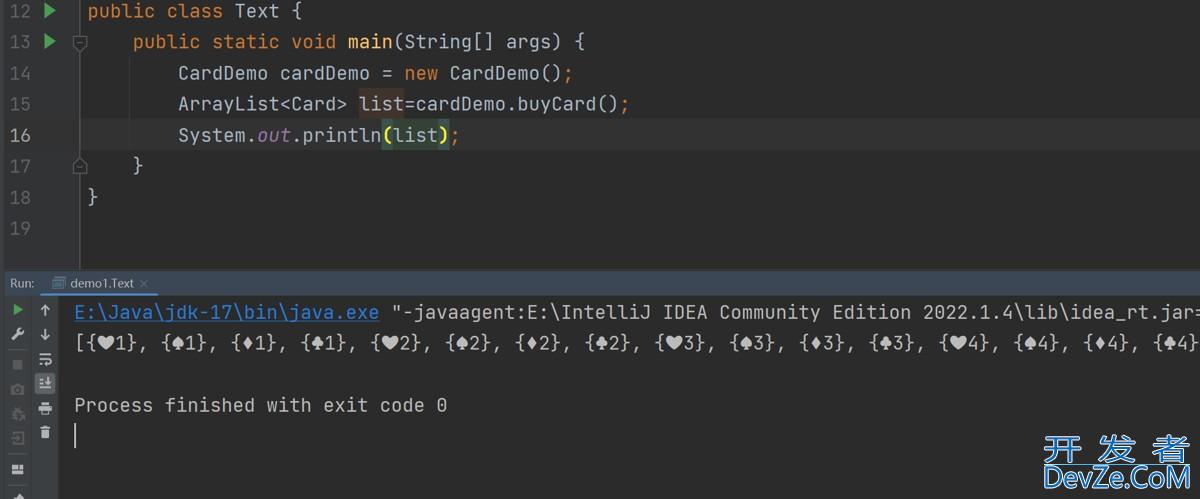Open the E:\Java\jdk-17\bin\java.exe link
The image size is (1200, 499).
226,313
